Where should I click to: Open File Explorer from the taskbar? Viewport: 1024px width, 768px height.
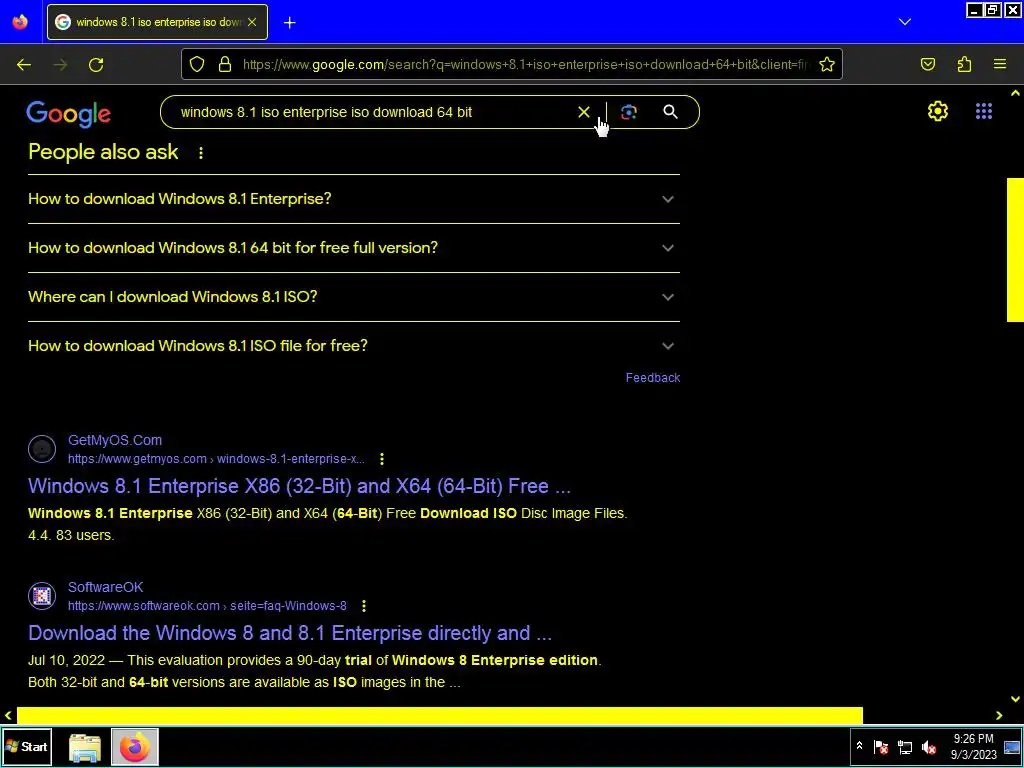(x=85, y=748)
